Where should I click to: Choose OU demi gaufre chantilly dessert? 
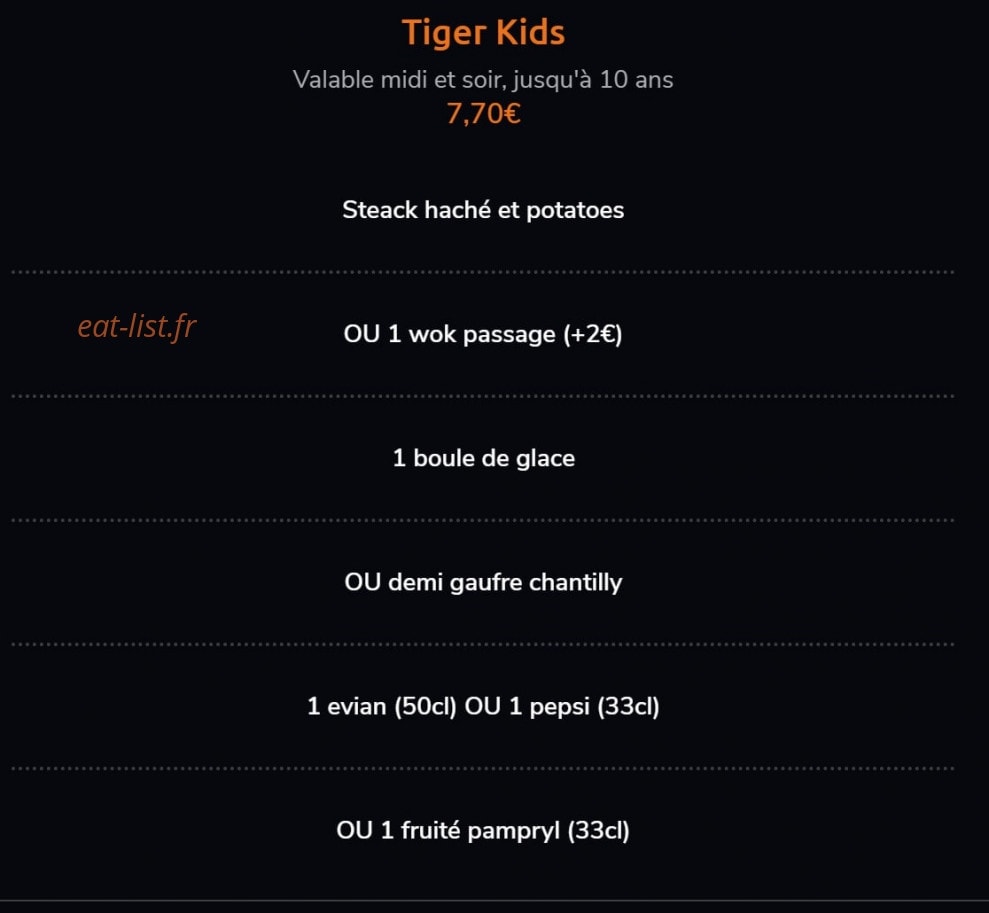(483, 582)
